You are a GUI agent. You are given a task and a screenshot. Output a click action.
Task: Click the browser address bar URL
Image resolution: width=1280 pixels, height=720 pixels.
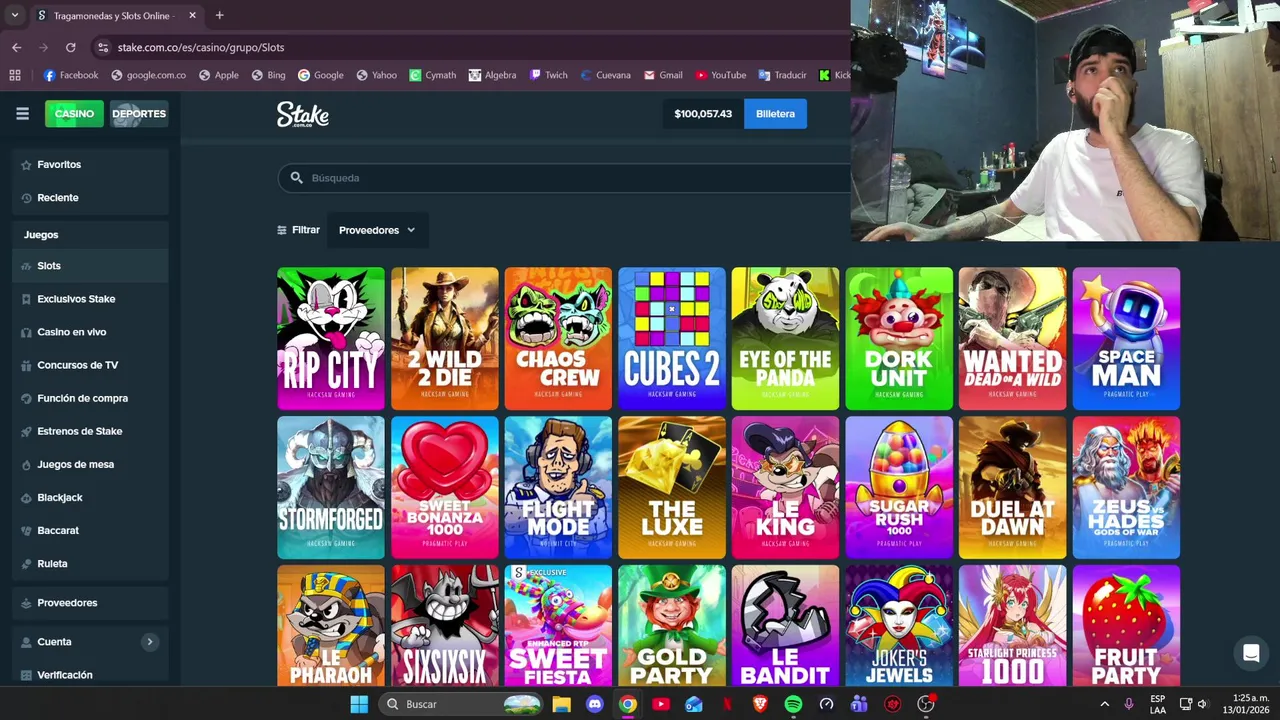tap(201, 47)
